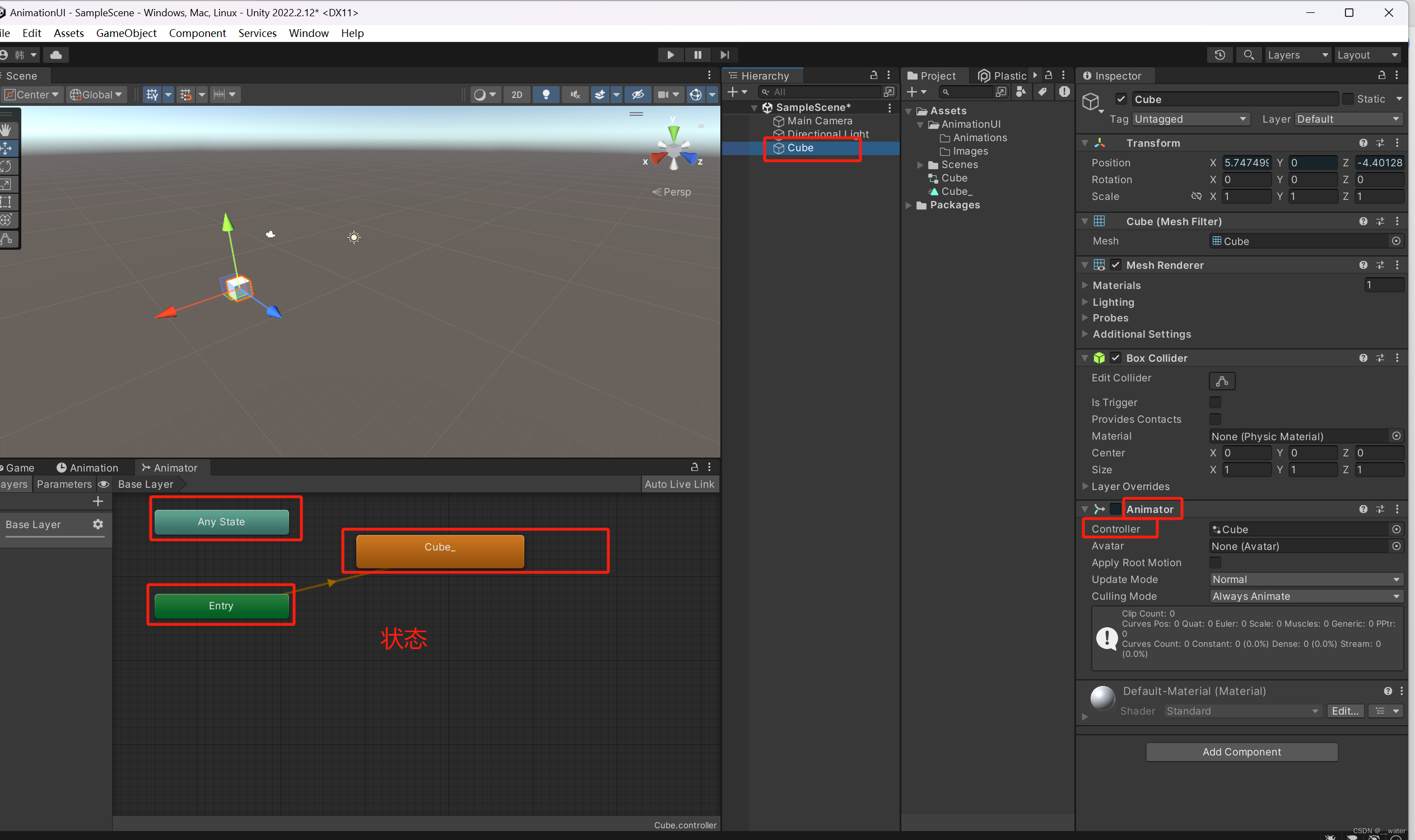Open the Tag Untagged dropdown
Image resolution: width=1415 pixels, height=840 pixels.
click(1190, 119)
